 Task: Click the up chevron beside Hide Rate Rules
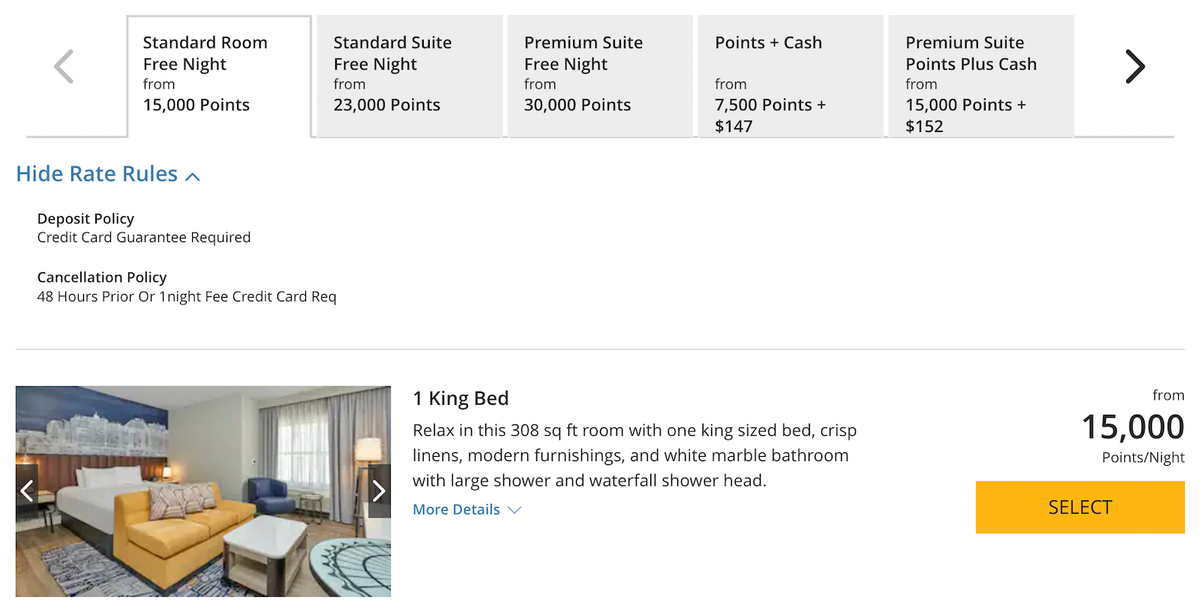tap(193, 176)
